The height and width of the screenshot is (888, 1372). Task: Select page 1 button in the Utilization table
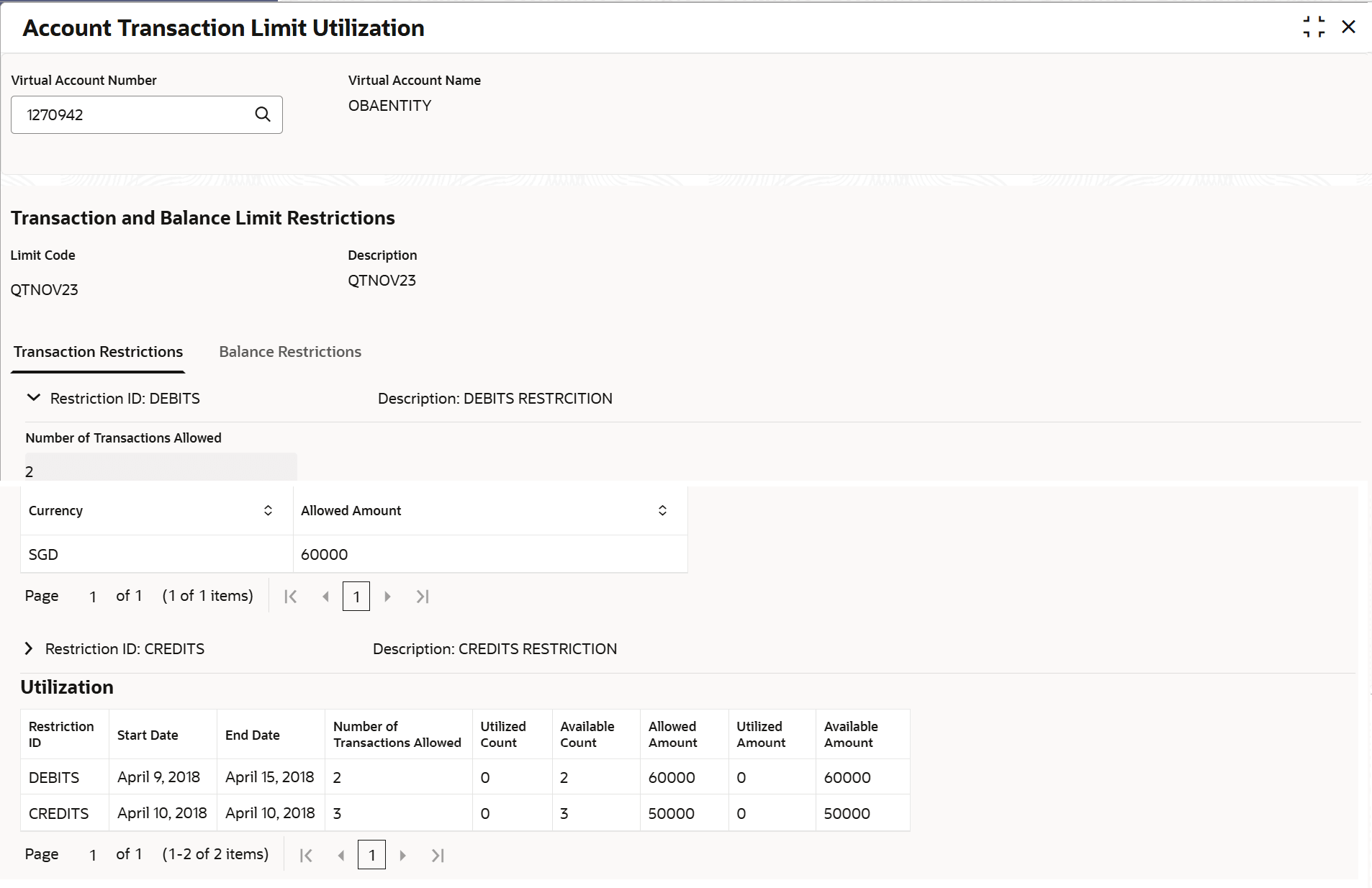pos(371,855)
